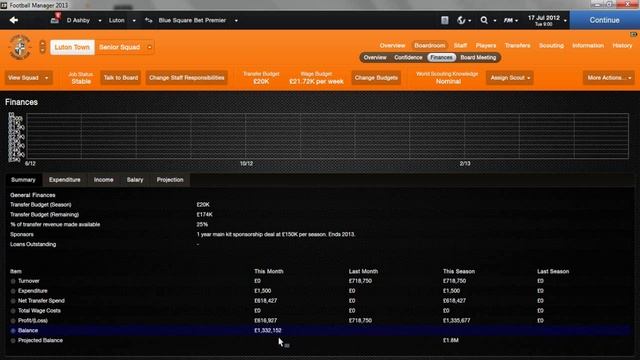Click the Last Season column header
Image resolution: width=640 pixels, height=360 pixels.
coord(553,271)
